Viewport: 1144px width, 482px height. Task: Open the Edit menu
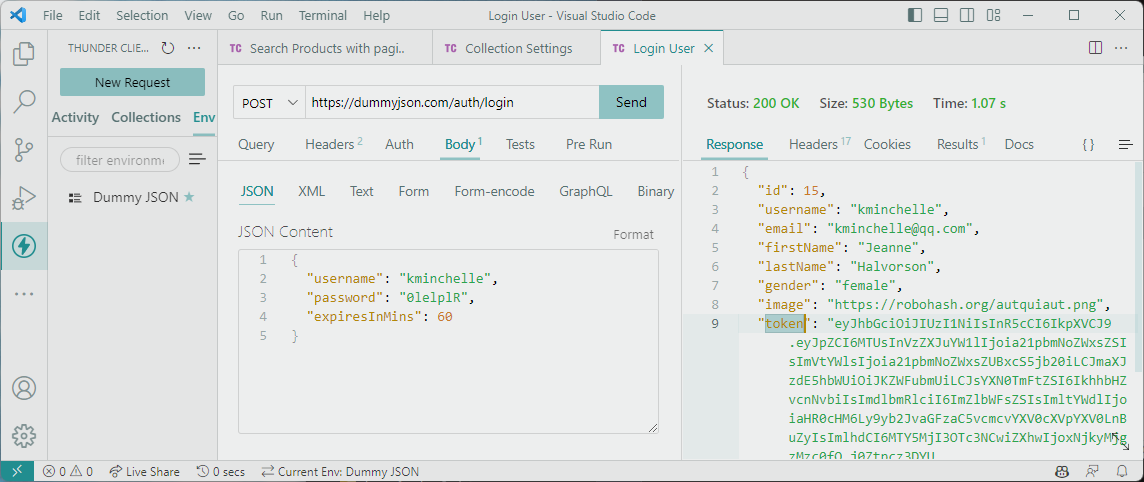pyautogui.click(x=89, y=15)
